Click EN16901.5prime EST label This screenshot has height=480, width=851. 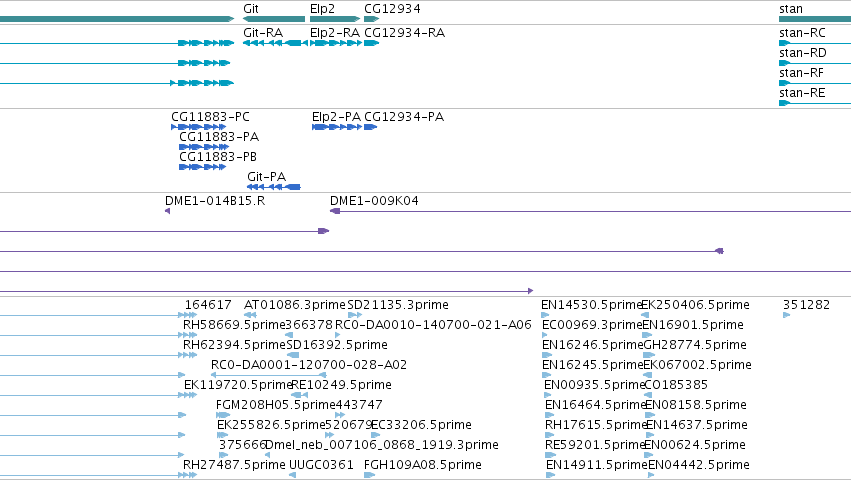point(693,325)
